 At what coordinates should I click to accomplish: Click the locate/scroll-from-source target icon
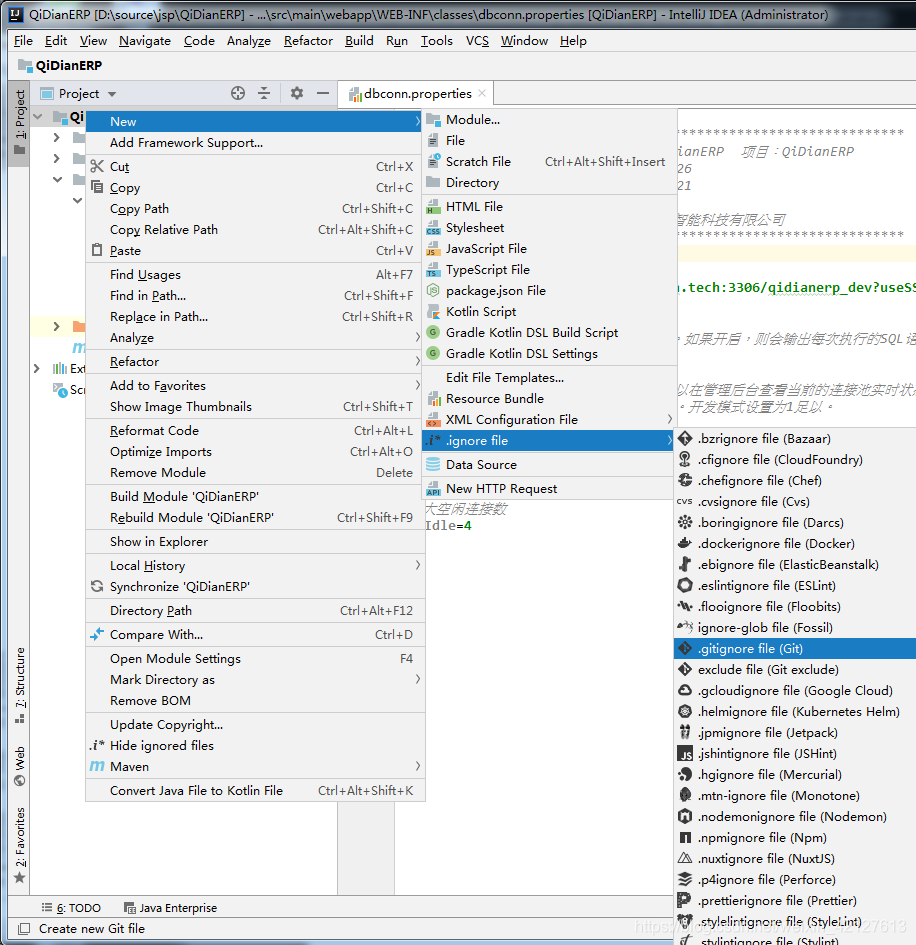coord(238,93)
